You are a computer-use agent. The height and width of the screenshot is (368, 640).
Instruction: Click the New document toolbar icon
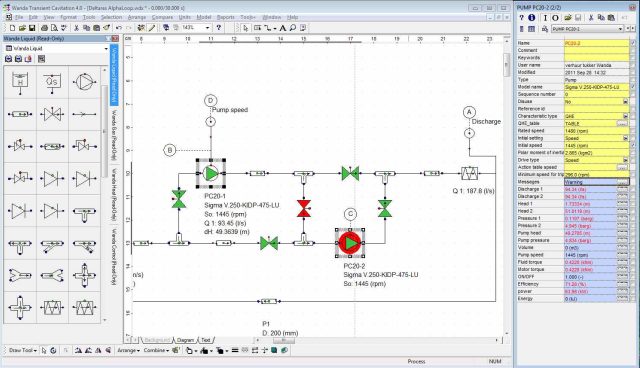12,28
